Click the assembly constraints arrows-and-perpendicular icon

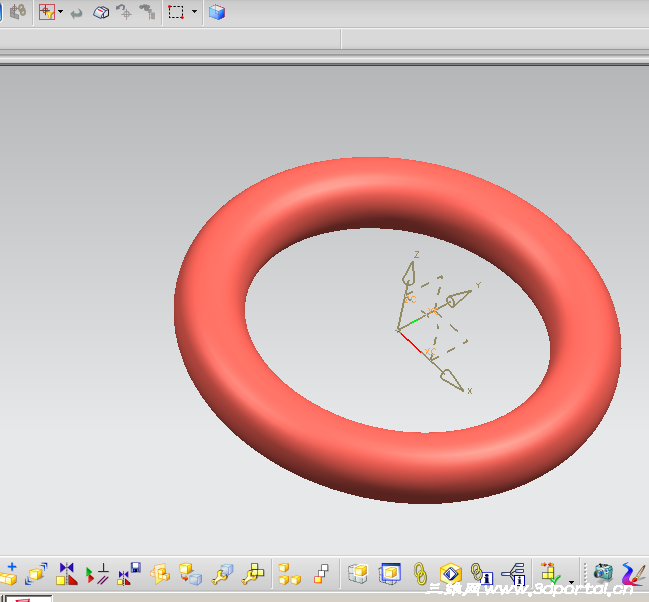98,574
